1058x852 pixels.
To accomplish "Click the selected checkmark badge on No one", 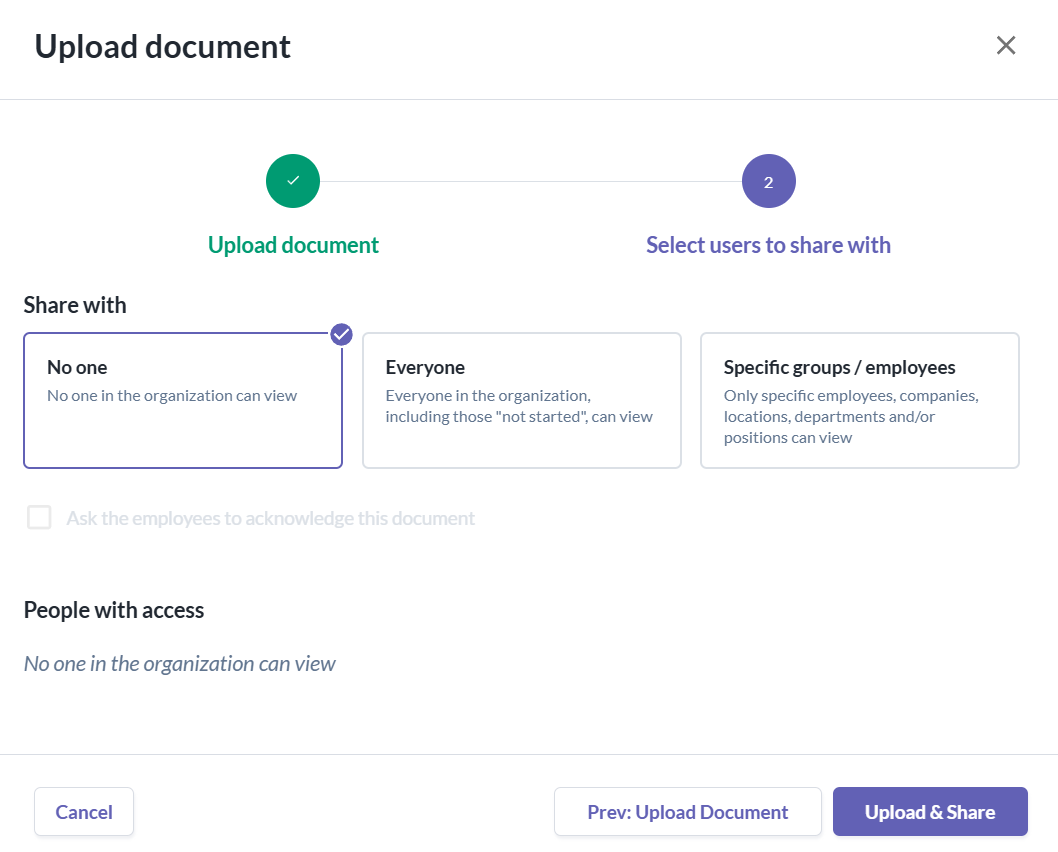I will (x=341, y=334).
